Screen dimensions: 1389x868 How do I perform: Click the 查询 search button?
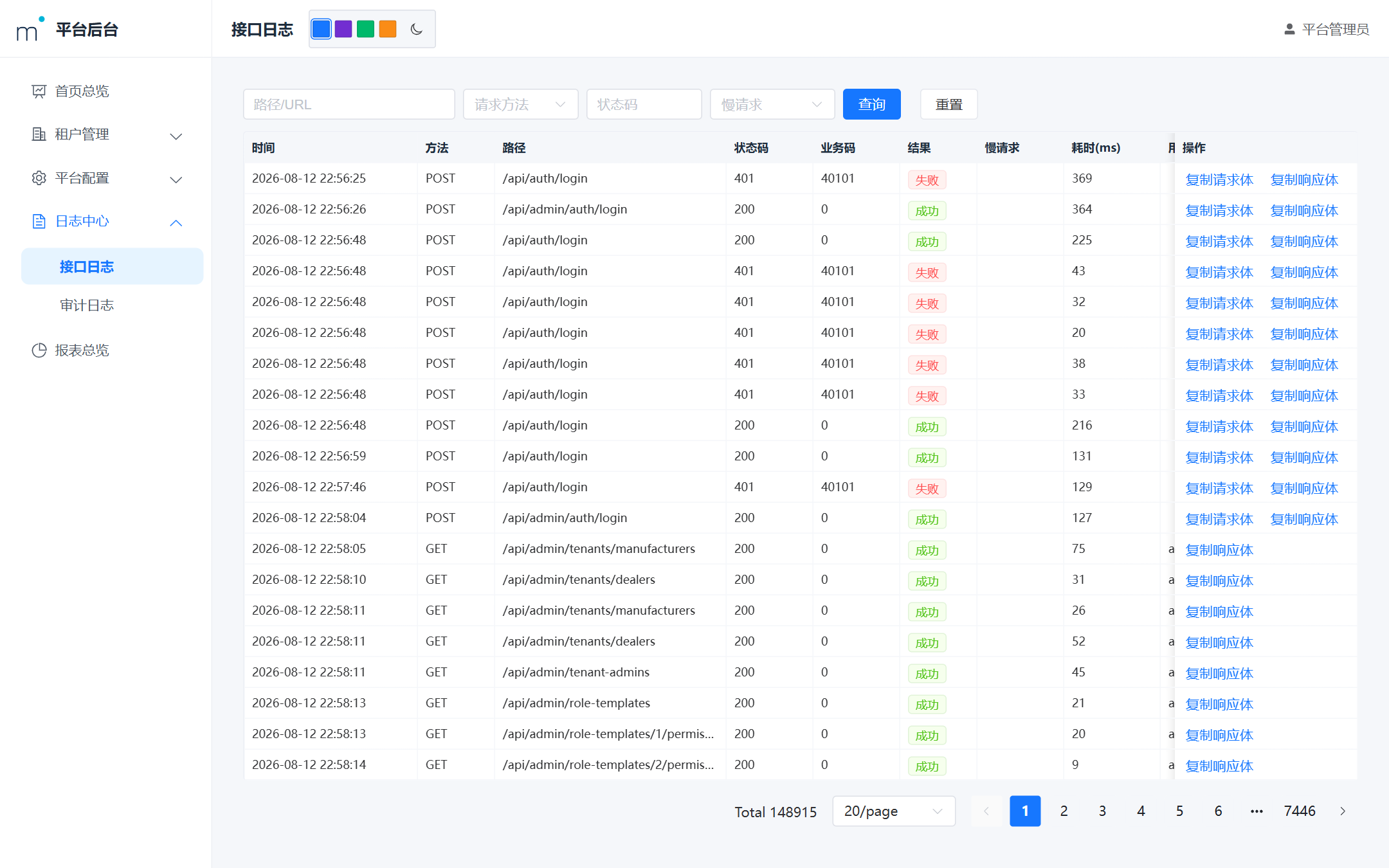[871, 104]
